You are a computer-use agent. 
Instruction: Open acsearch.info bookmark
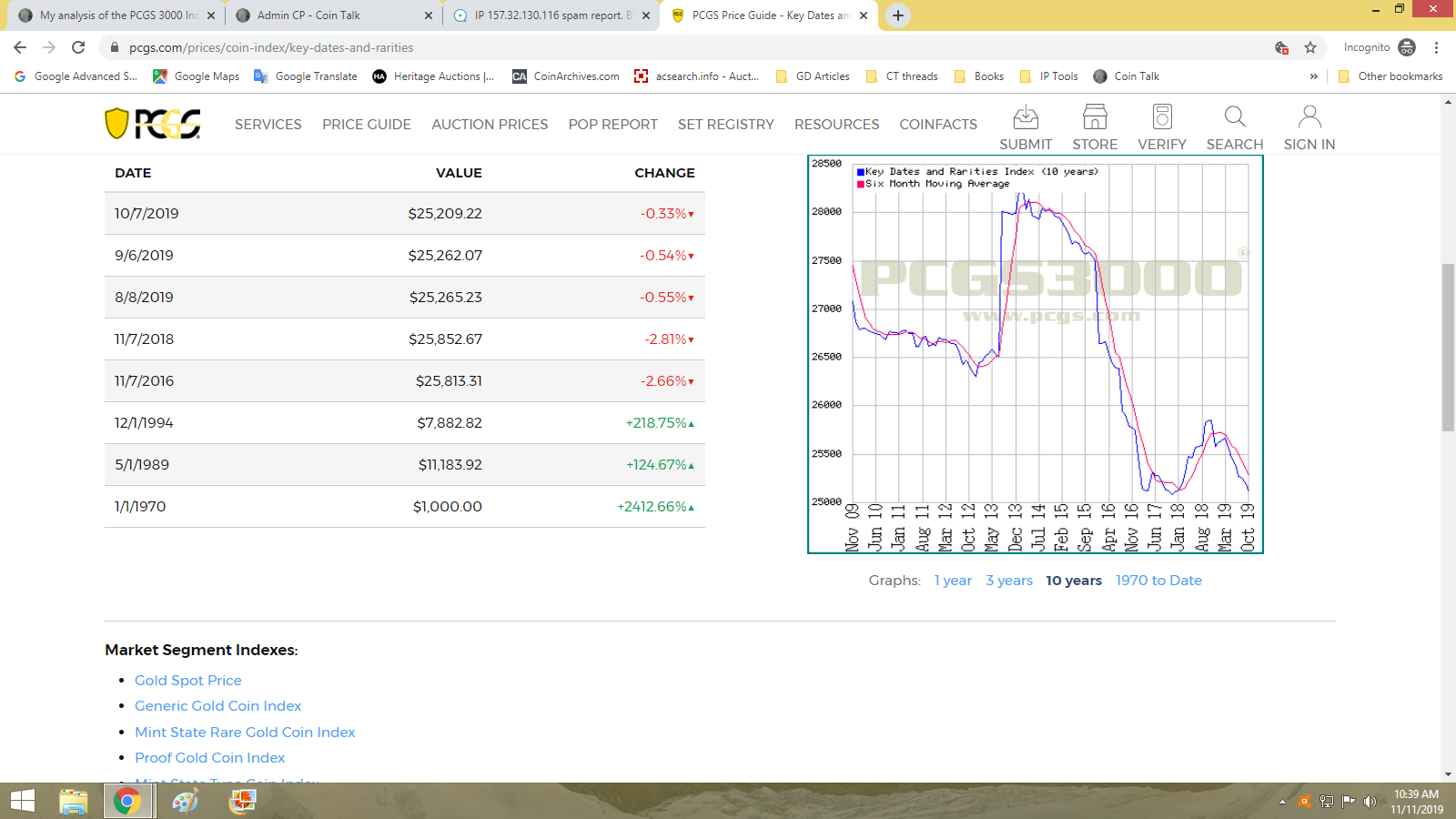point(697,76)
